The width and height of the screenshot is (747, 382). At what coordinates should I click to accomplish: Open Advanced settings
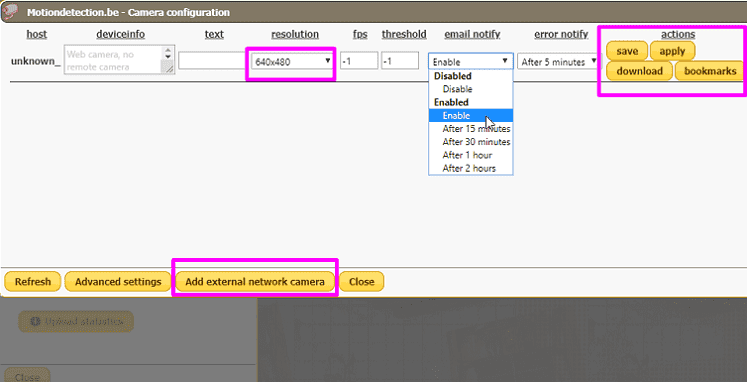click(118, 281)
